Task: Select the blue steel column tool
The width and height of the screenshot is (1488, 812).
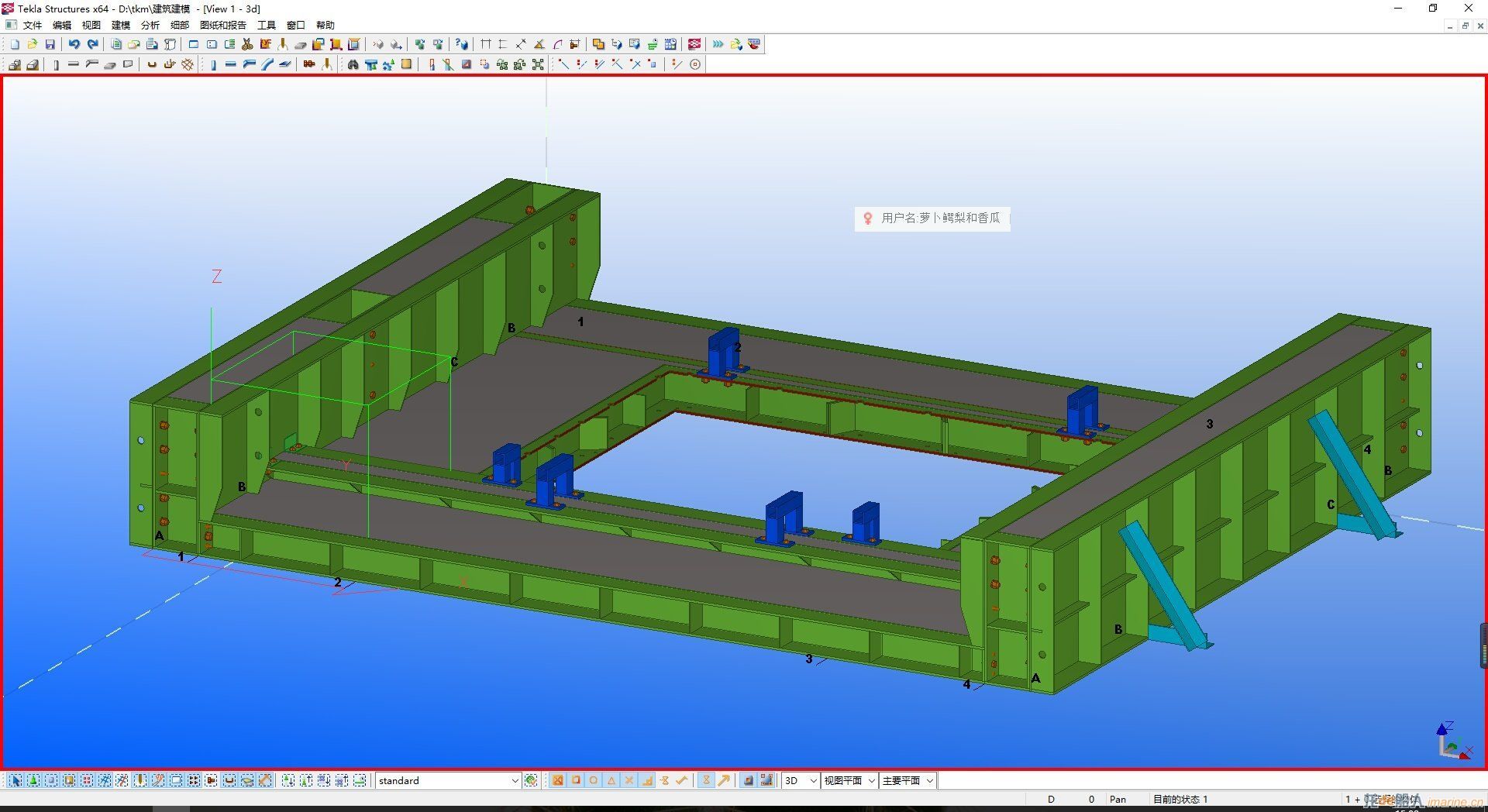Action: click(213, 64)
